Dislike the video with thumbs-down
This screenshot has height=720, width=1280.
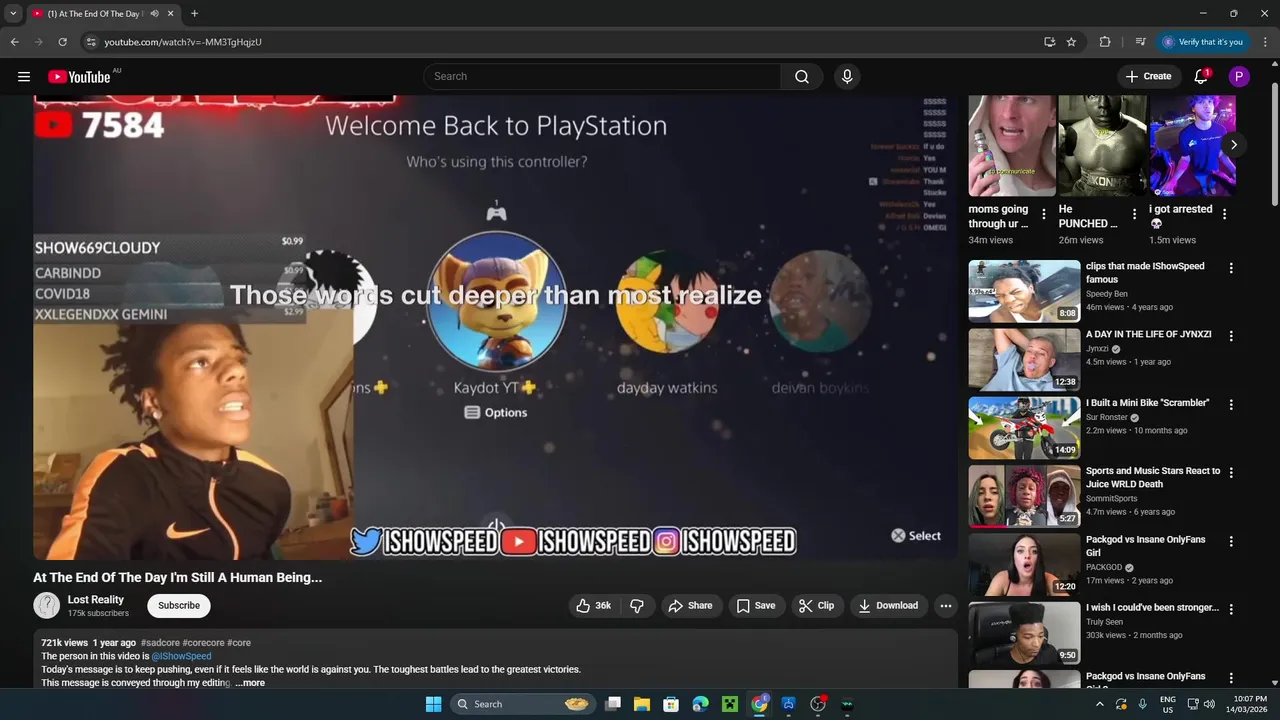coord(637,606)
